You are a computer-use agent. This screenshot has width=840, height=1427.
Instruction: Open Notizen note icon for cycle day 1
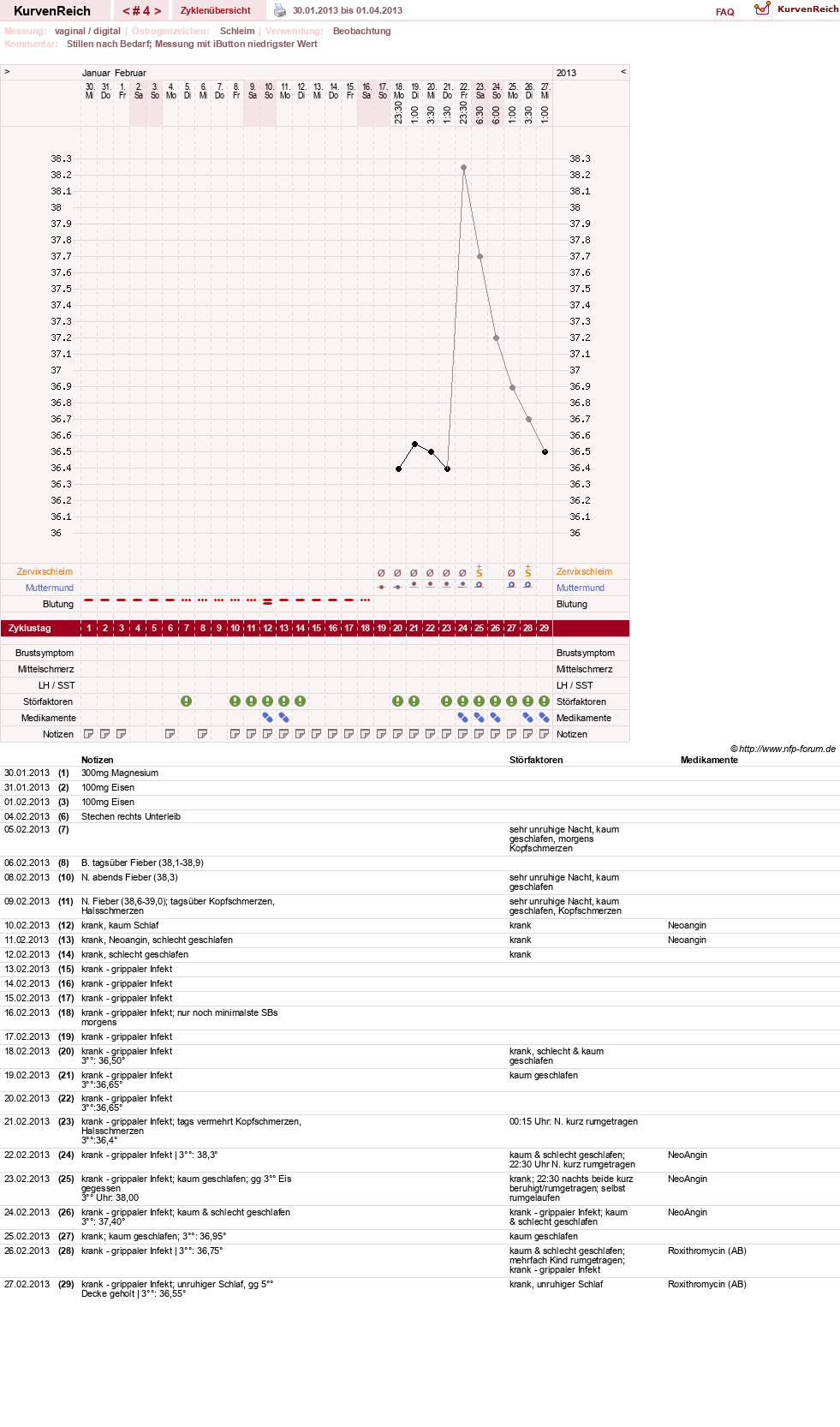(x=89, y=734)
